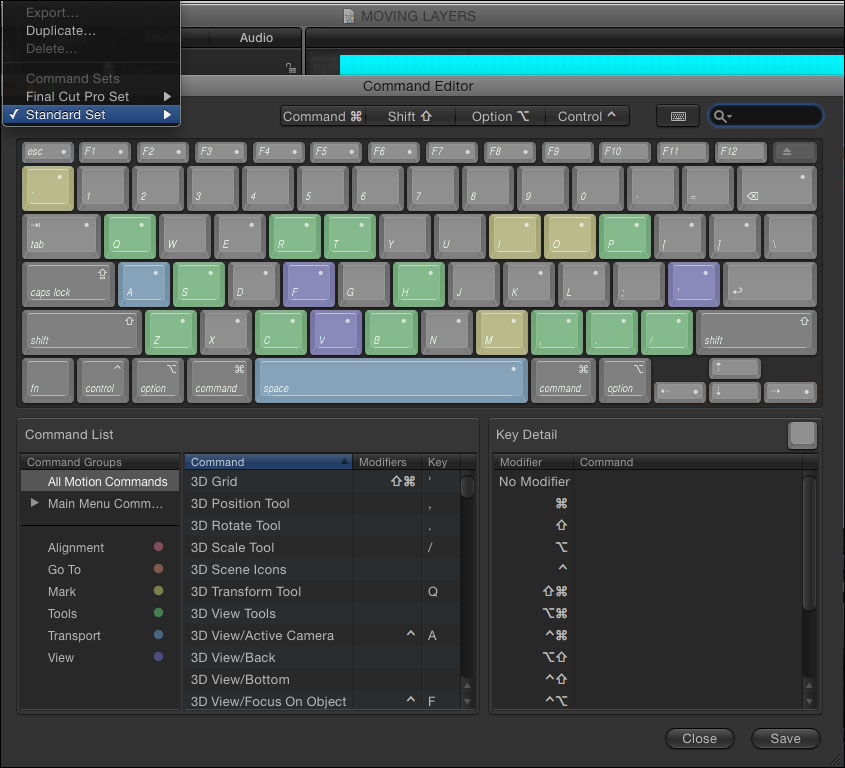Click the return key on virtual keyboard
The image size is (845, 768).
[x=769, y=284]
